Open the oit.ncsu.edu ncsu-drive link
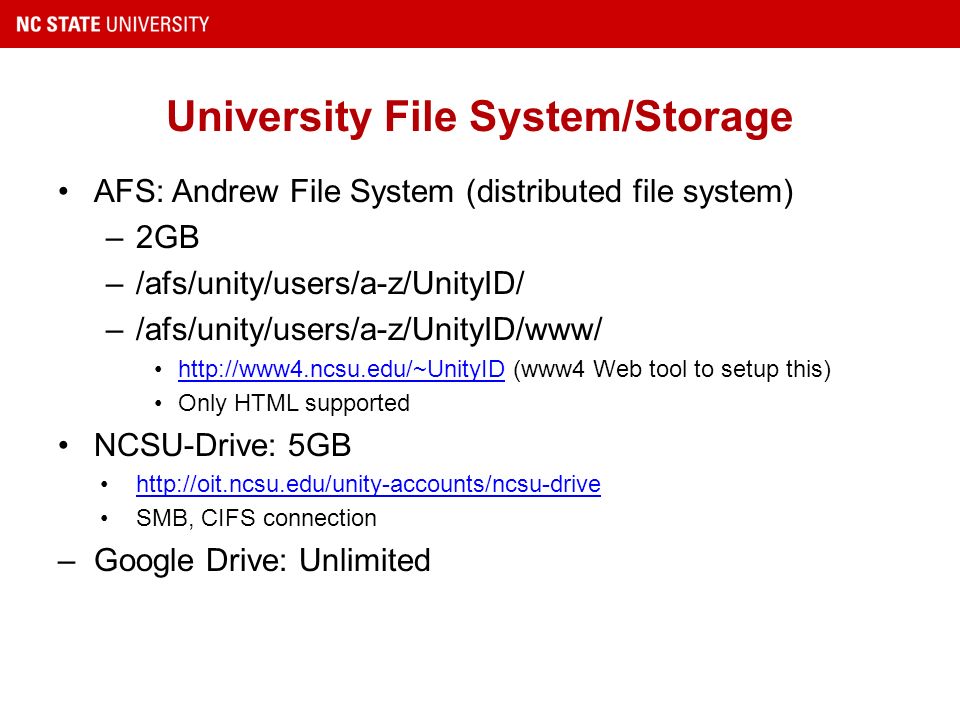This screenshot has height=720, width=960. point(368,484)
